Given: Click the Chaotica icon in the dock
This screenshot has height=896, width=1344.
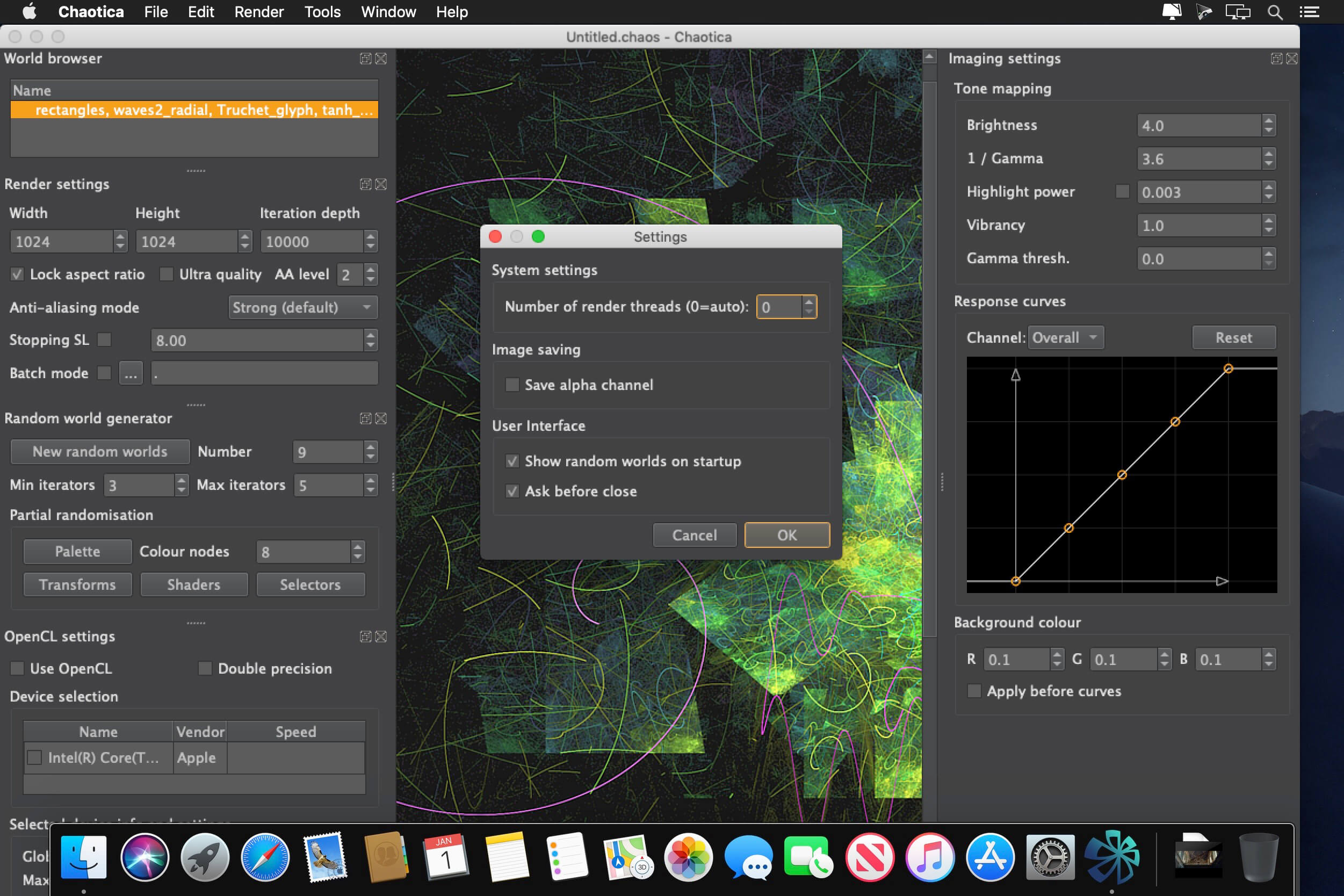Looking at the screenshot, I should point(1112,857).
